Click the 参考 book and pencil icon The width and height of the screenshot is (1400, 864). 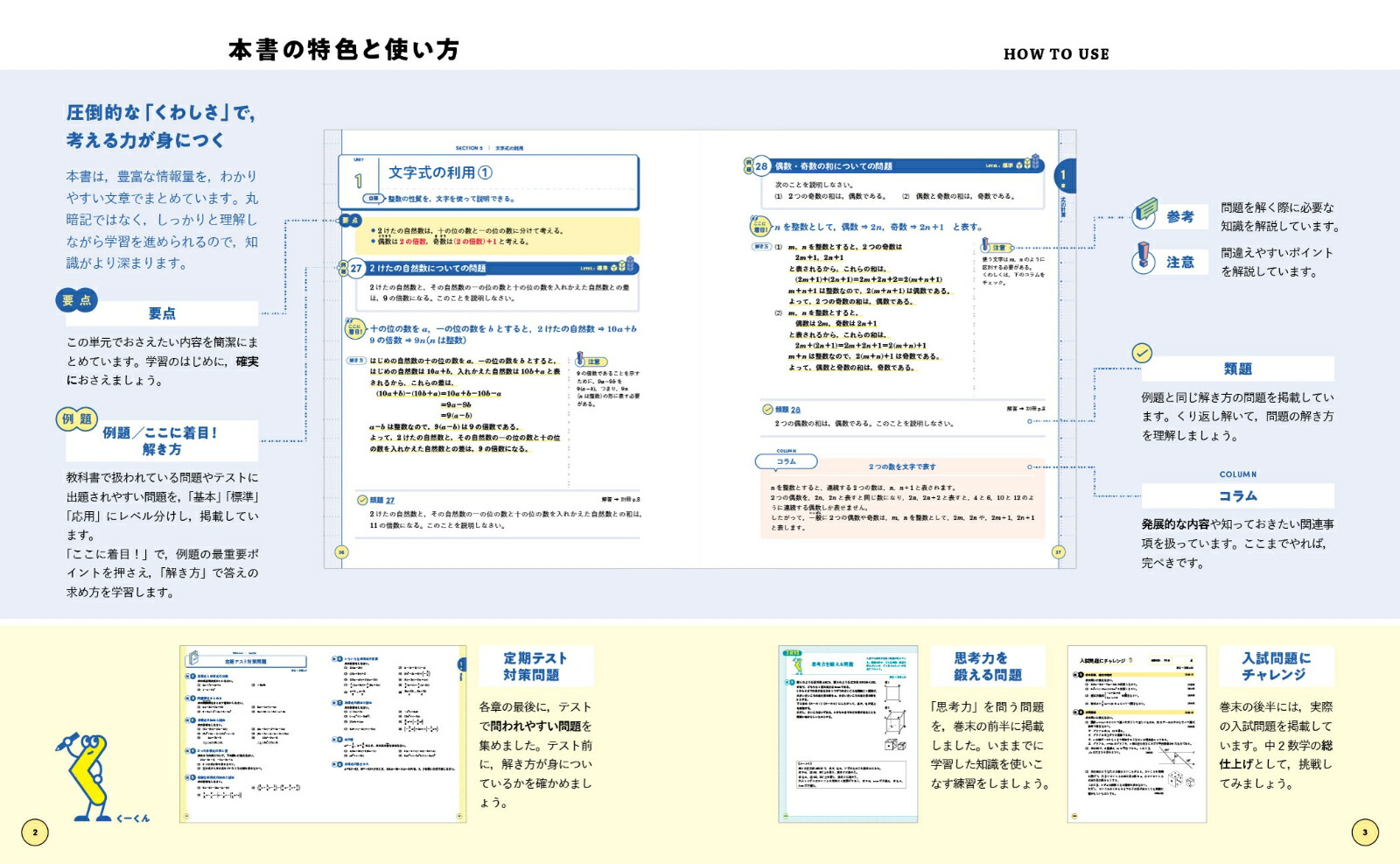coord(1145,213)
